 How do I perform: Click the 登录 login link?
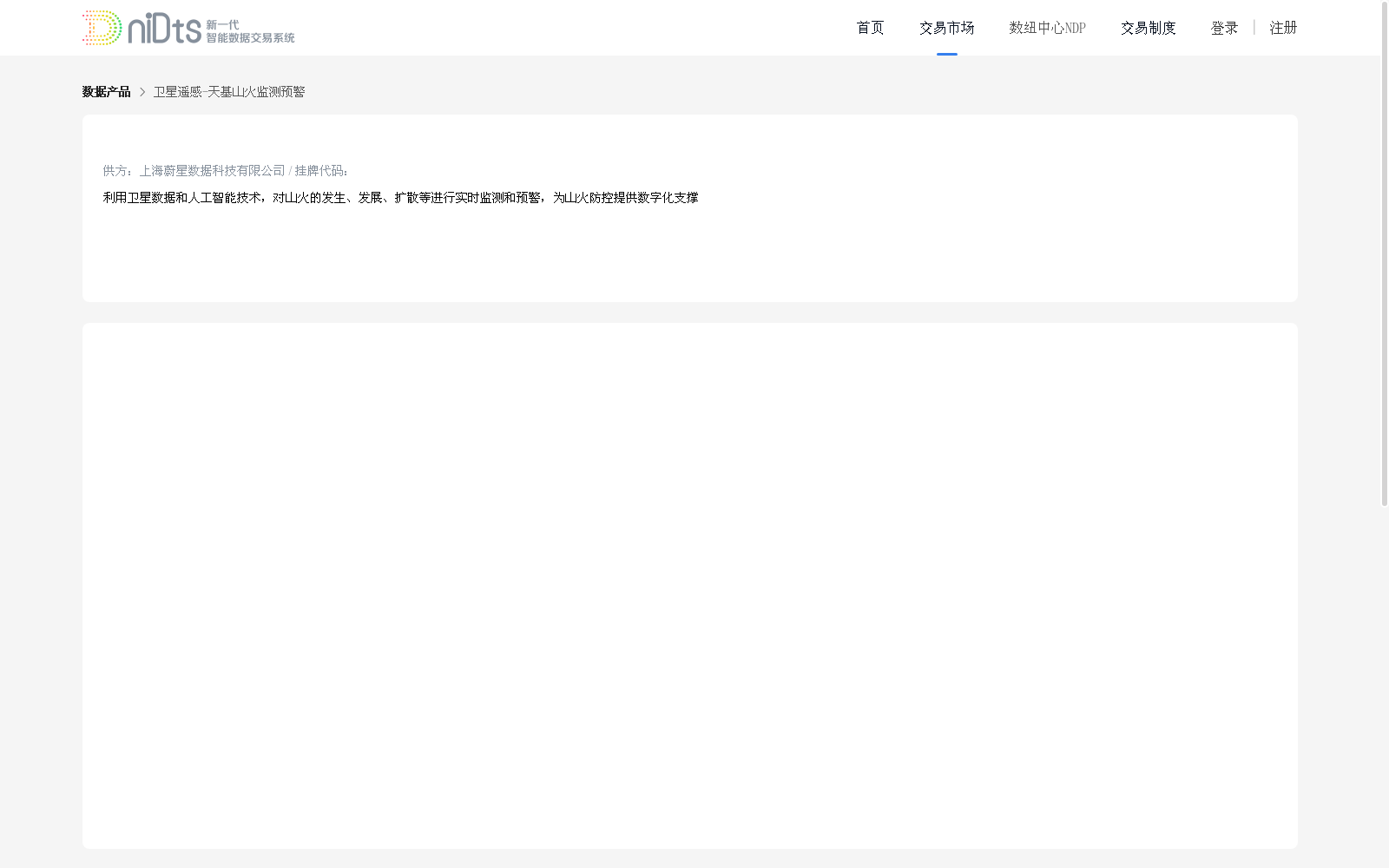[x=1224, y=28]
